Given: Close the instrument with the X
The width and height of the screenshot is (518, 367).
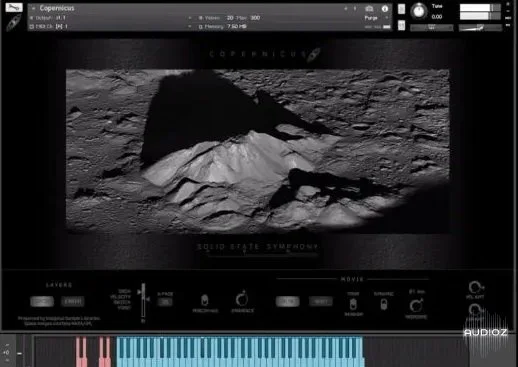Looking at the screenshot, I should coord(508,4).
